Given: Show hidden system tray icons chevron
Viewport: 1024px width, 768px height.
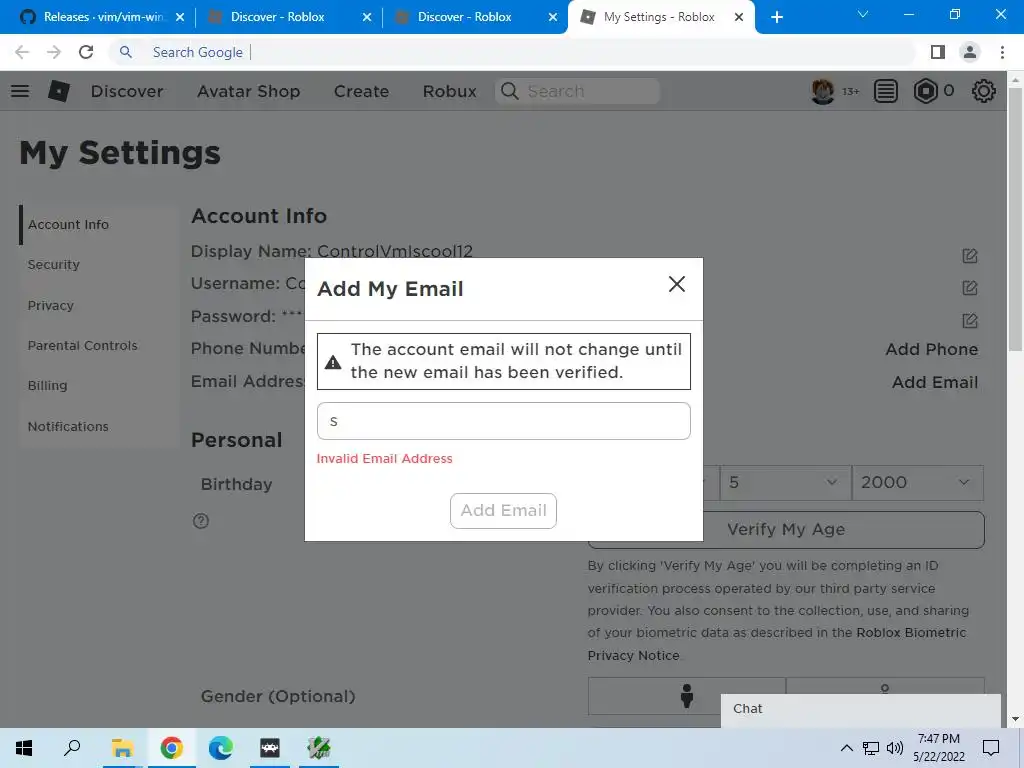Looking at the screenshot, I should pos(846,748).
